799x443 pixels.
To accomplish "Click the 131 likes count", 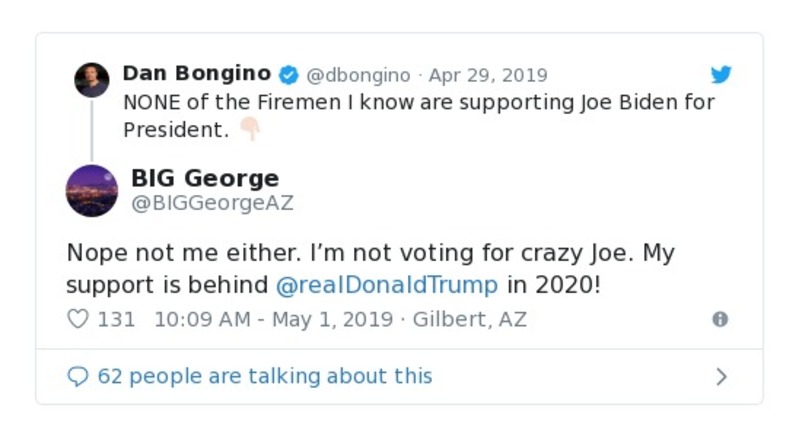I will coord(116,319).
